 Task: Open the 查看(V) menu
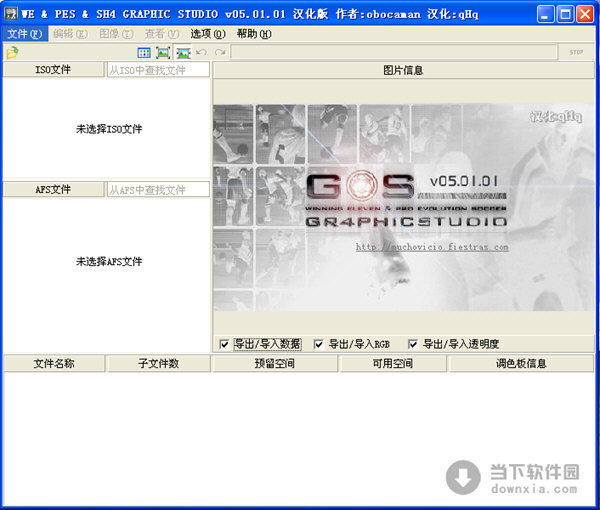coord(162,34)
